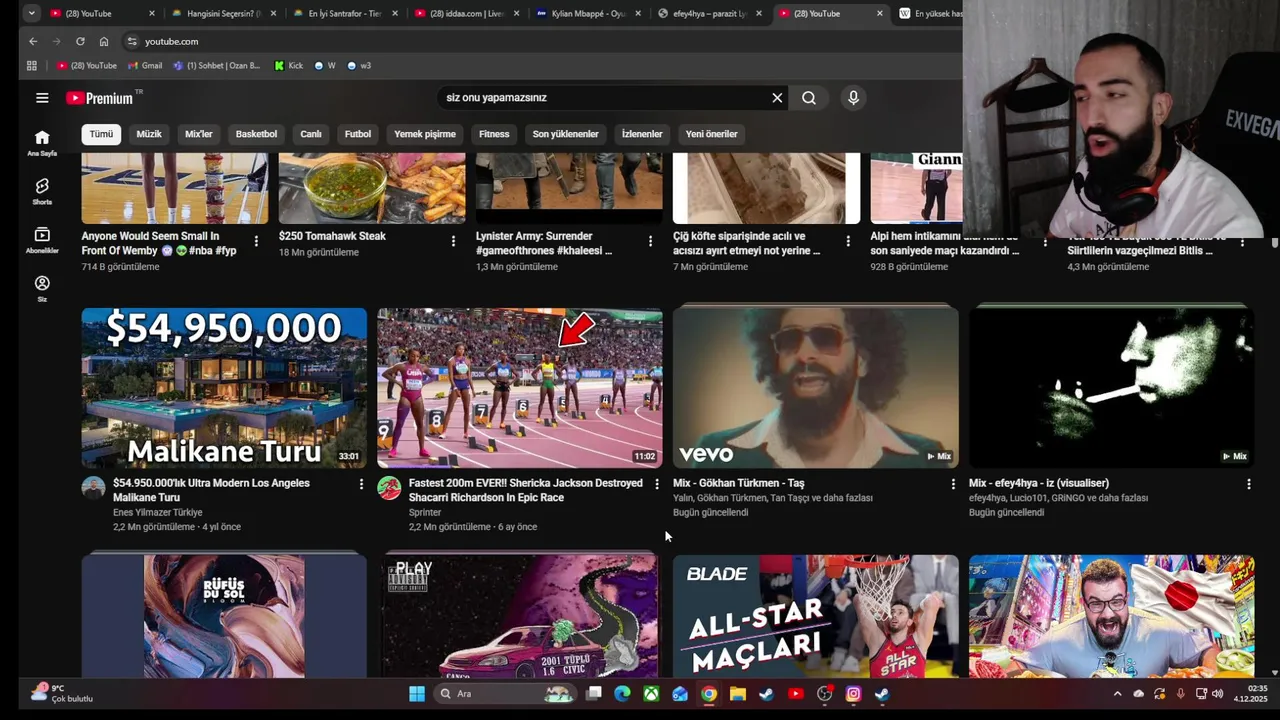
Task: Open the BLADE All-Star Maçları thumbnail
Action: coord(815,616)
